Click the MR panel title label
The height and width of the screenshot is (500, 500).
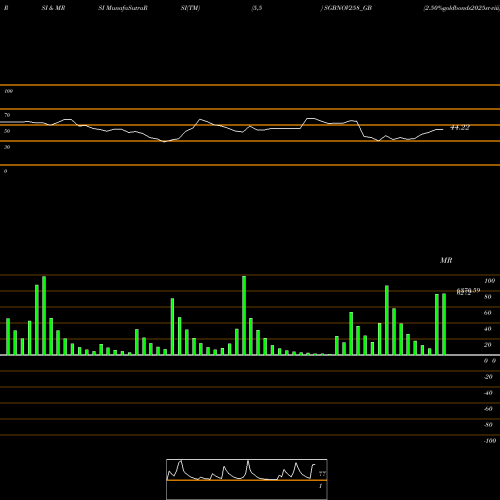coord(446,260)
